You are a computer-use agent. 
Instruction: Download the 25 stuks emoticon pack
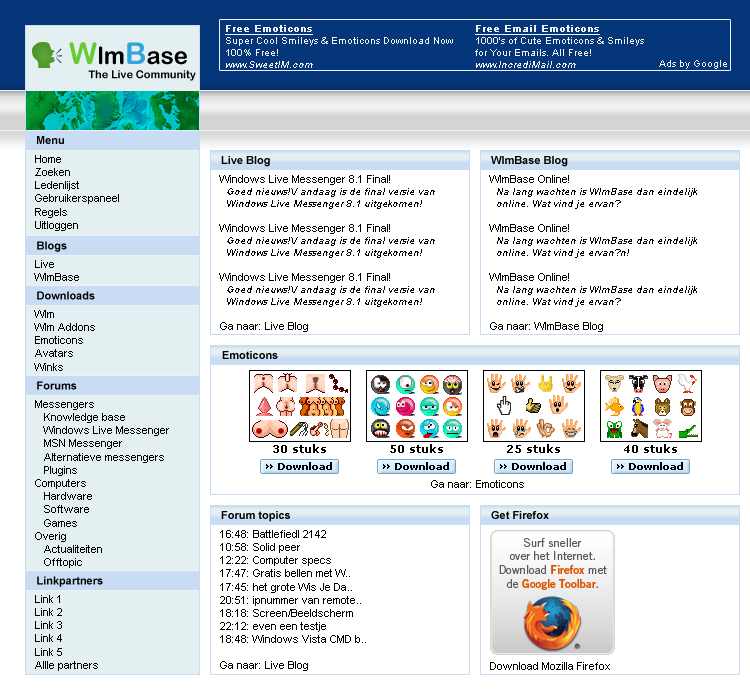click(533, 467)
